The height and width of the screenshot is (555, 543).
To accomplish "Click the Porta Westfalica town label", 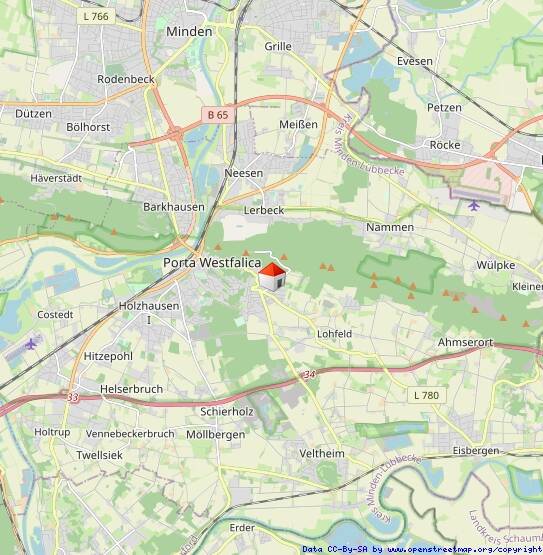I will (212, 263).
